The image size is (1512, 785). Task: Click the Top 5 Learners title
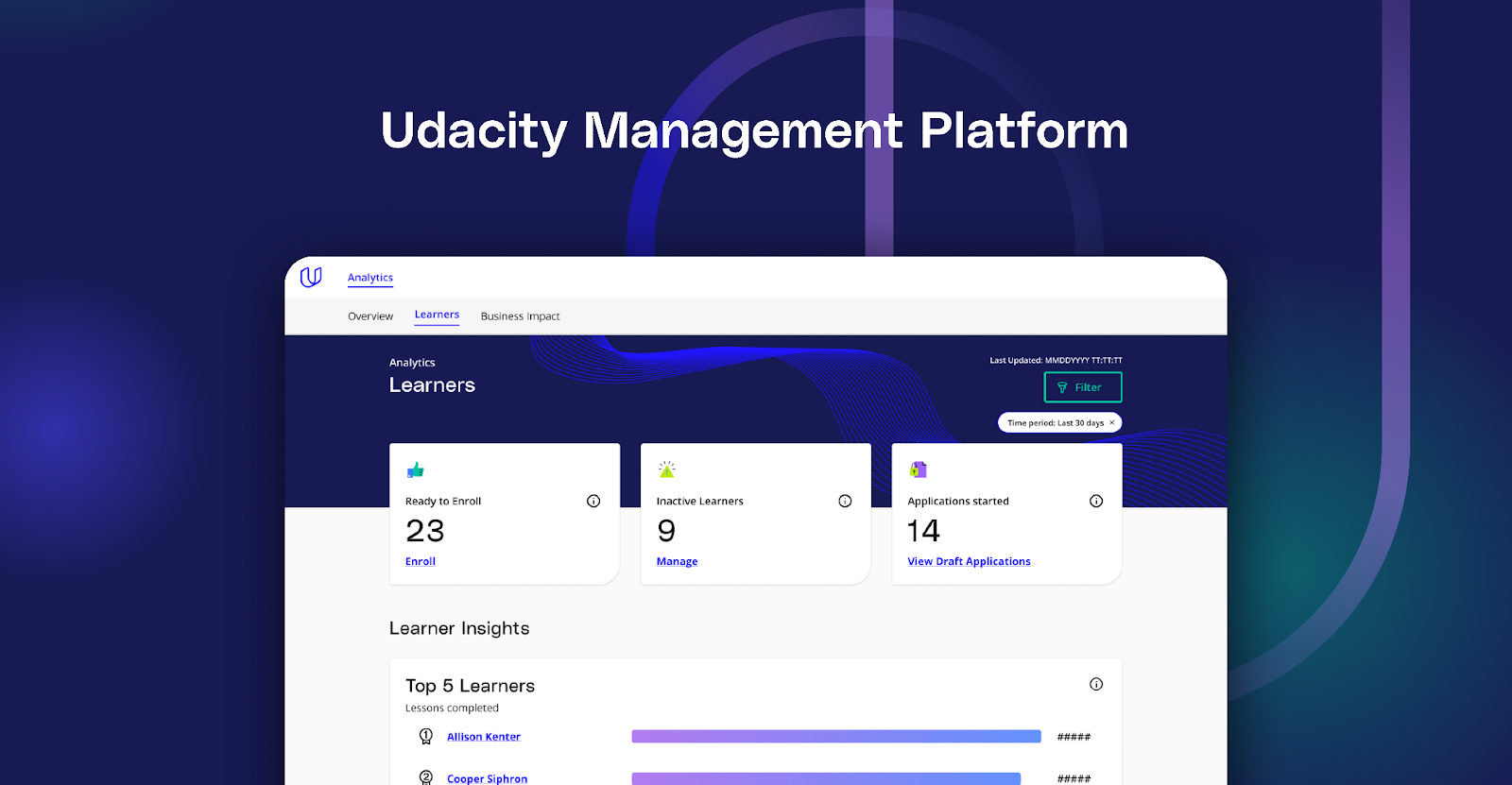(x=470, y=686)
